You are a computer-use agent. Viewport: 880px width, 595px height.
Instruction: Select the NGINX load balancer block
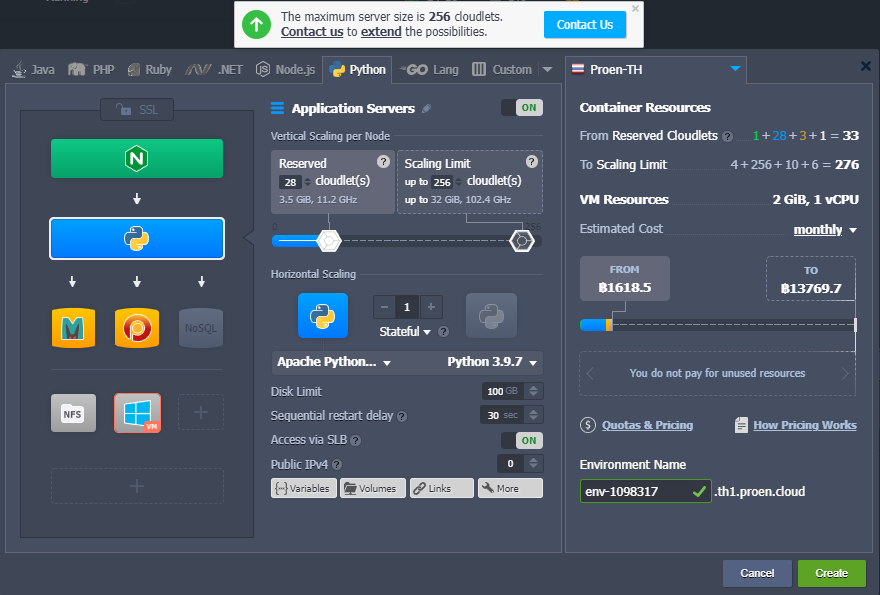point(137,159)
